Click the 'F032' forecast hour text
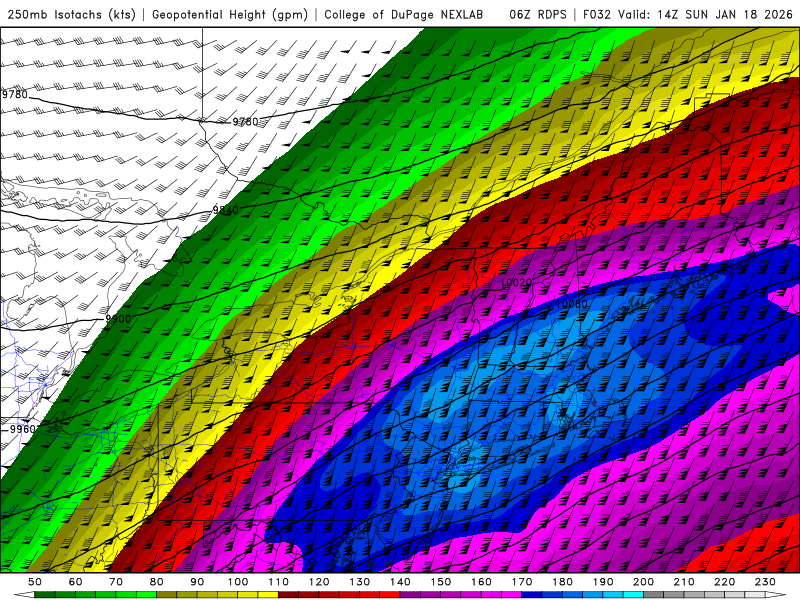The width and height of the screenshot is (800, 600). click(x=597, y=15)
